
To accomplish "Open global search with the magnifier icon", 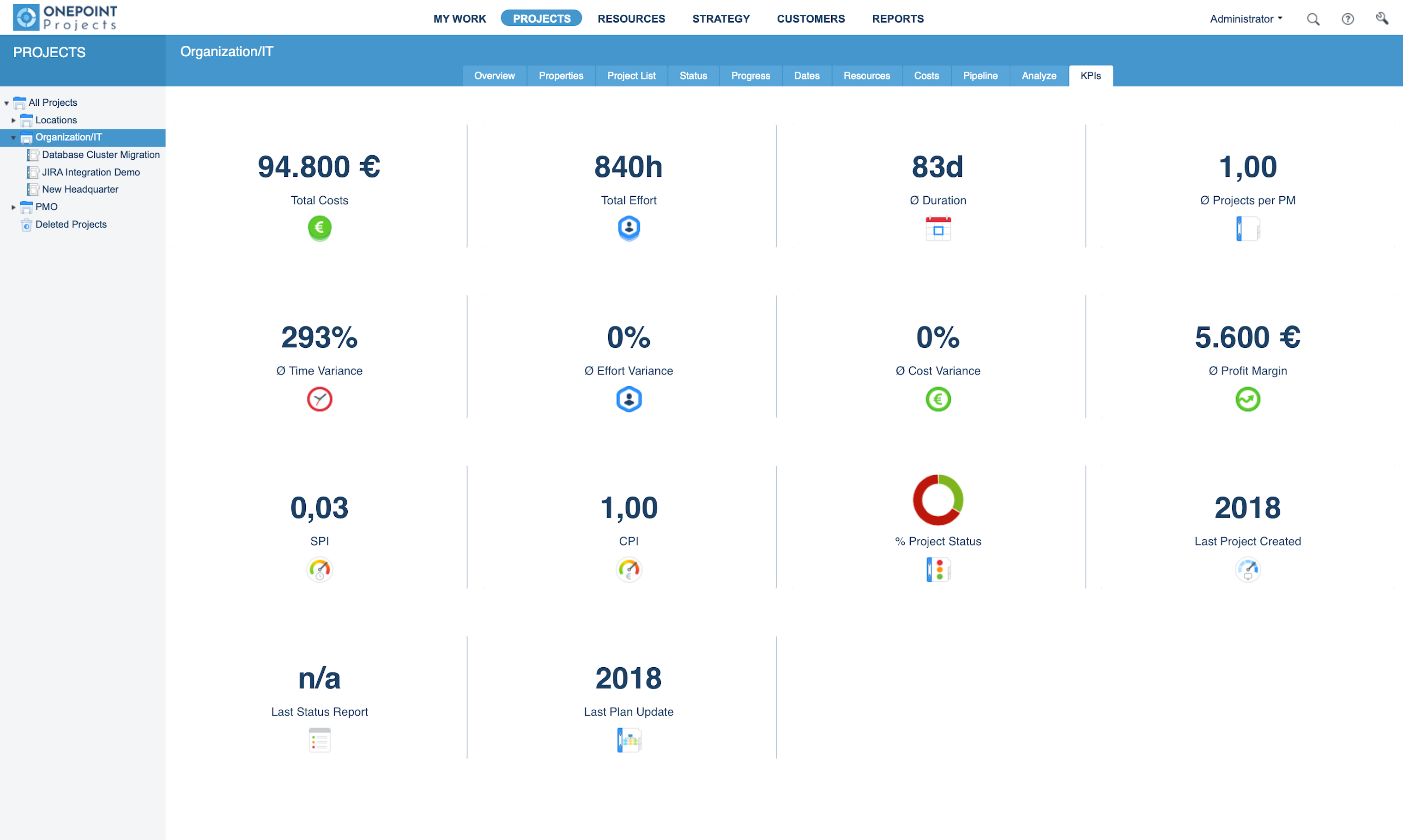I will (x=1313, y=18).
